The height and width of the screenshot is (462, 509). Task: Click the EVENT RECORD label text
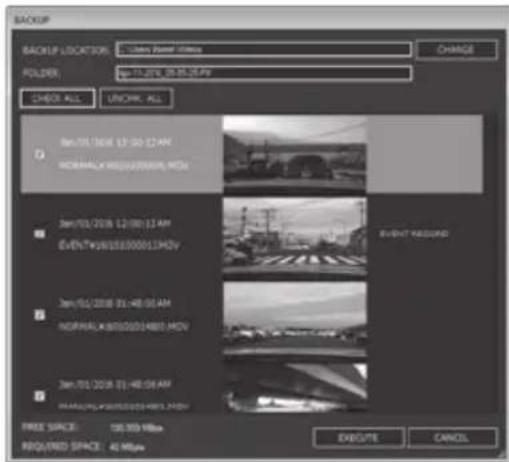pos(414,234)
